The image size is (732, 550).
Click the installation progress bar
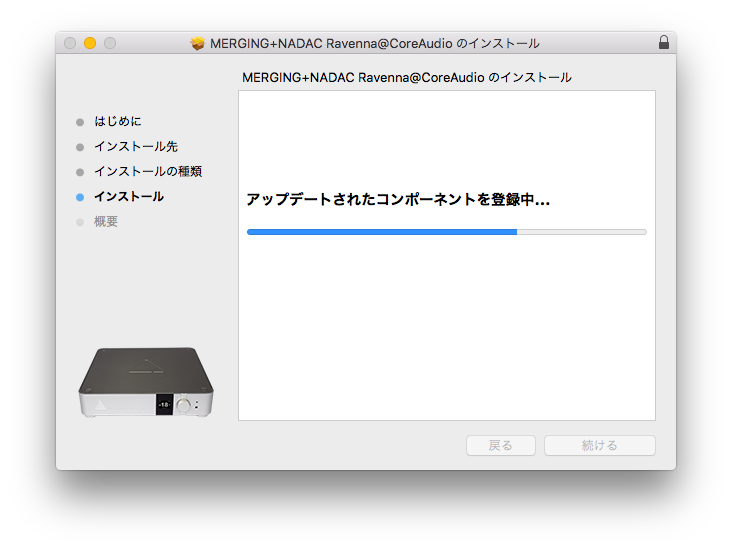(447, 232)
